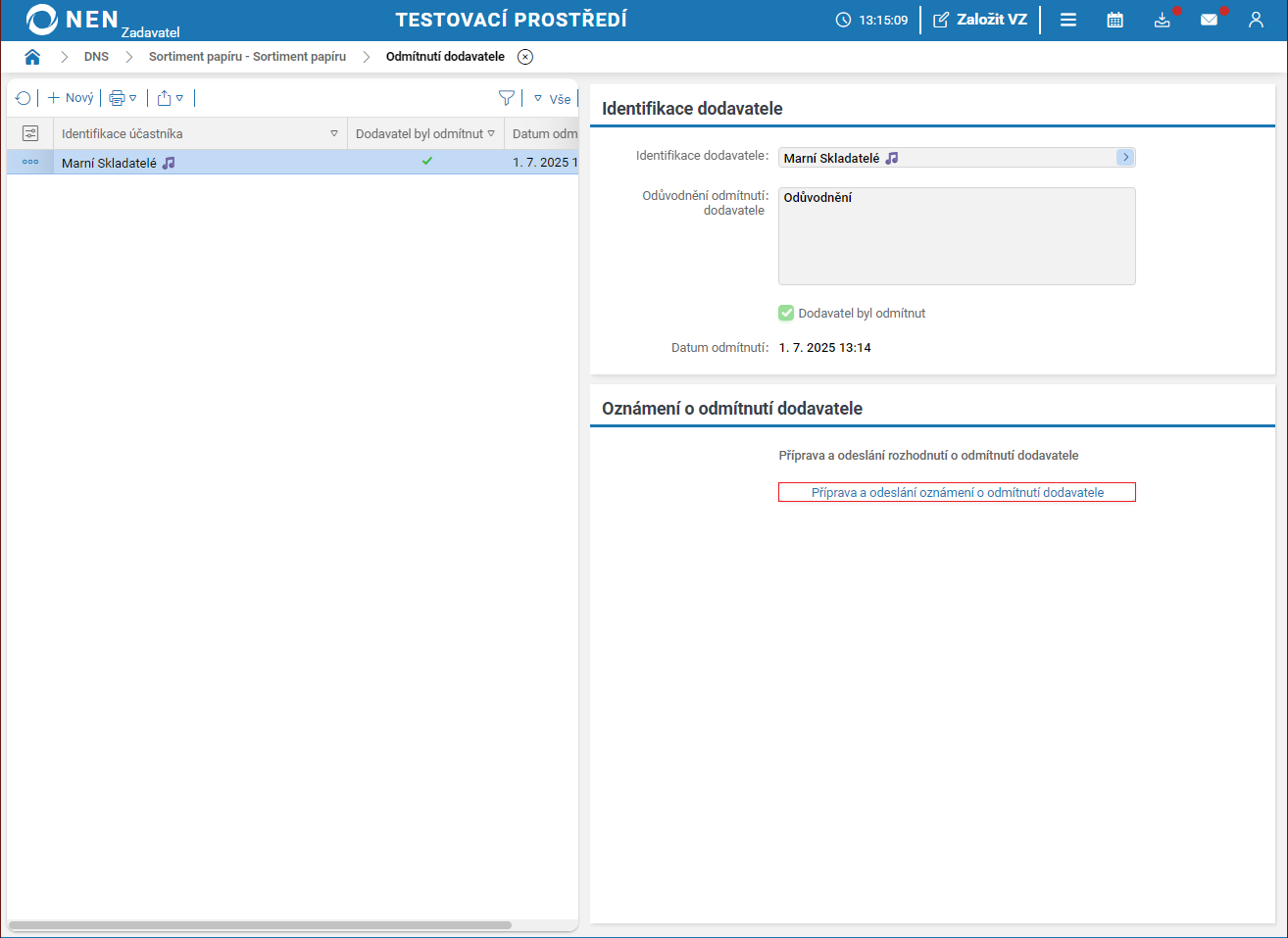Open the print menu in the list toolbar

(123, 98)
